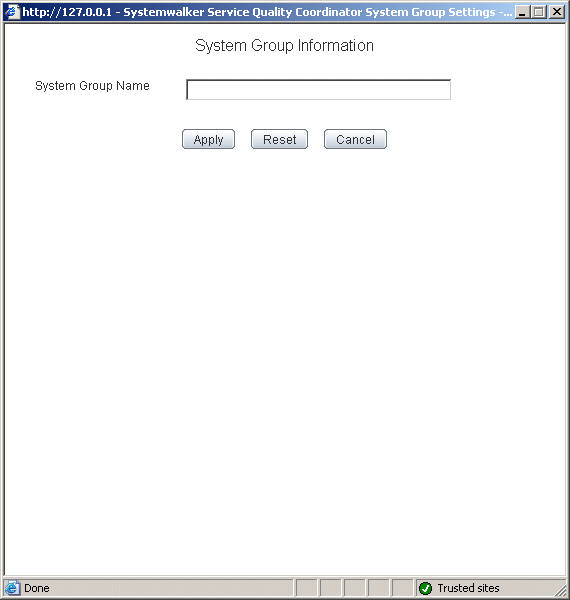Maximize the System Group Settings window
Viewport: 570px width, 600px height.
[x=539, y=12]
